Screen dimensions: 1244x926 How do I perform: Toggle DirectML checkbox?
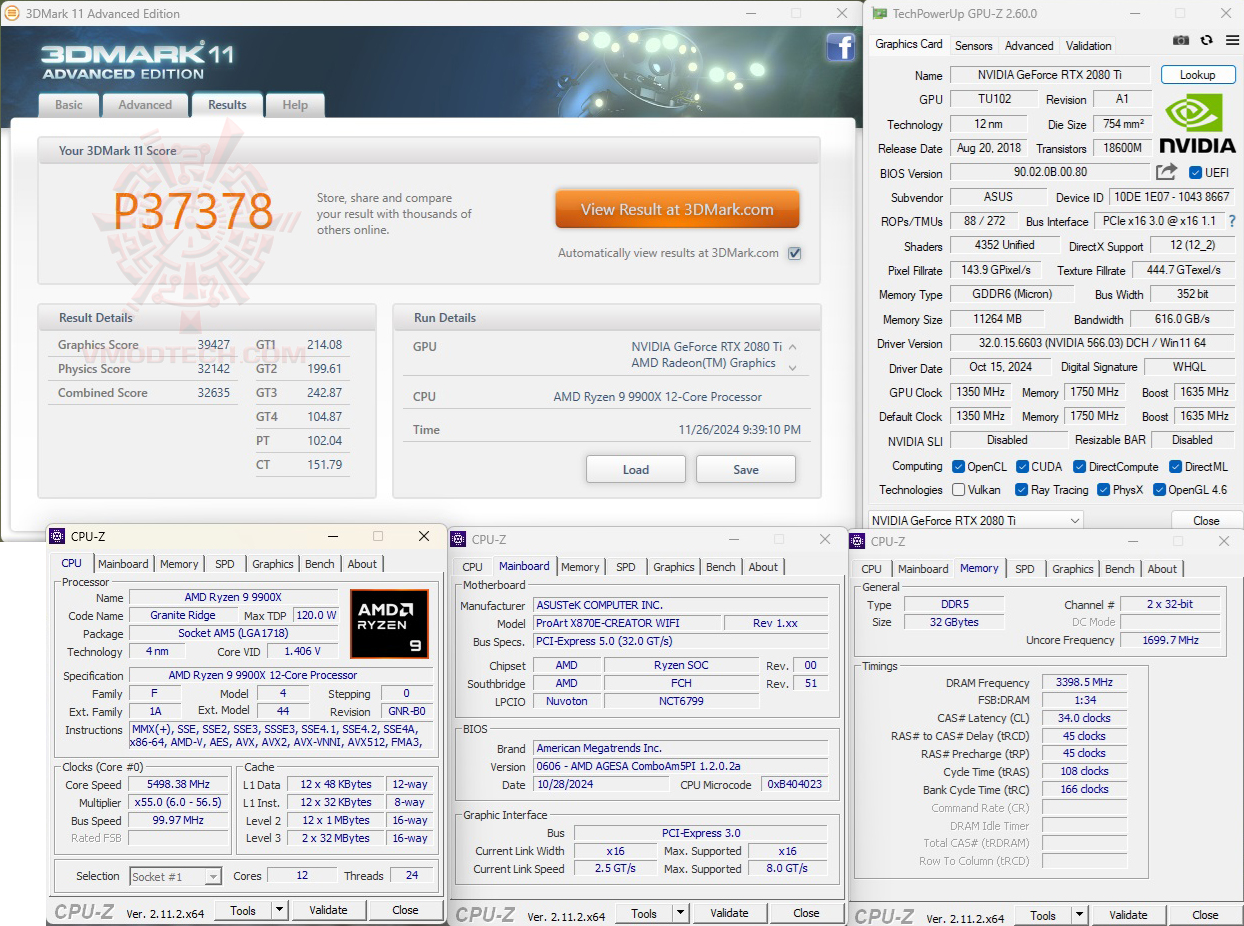point(1176,467)
